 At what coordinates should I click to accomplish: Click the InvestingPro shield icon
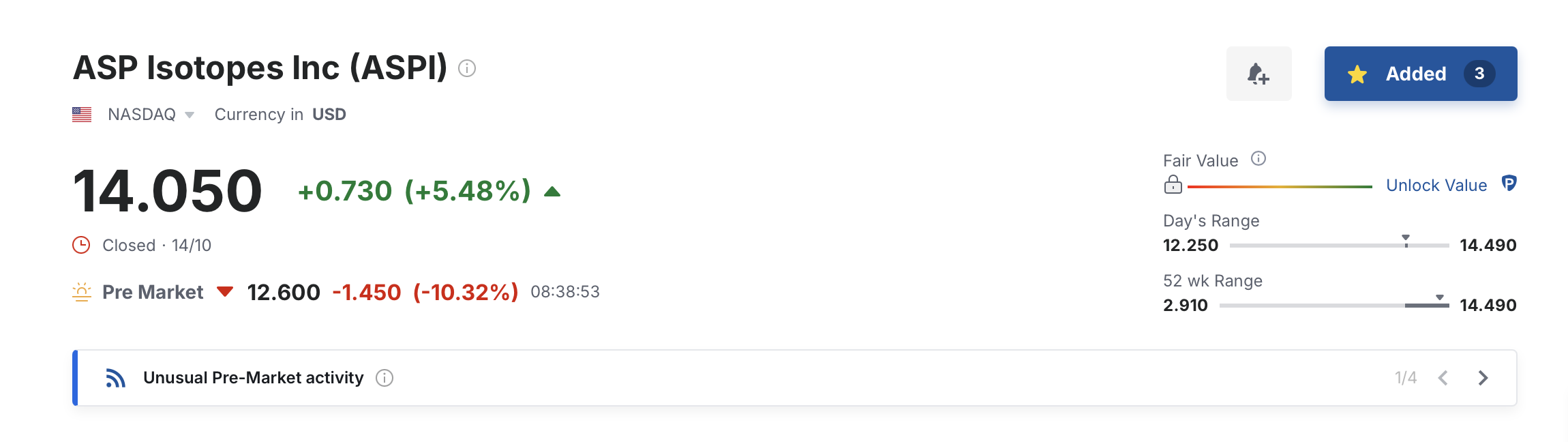pos(1509,183)
